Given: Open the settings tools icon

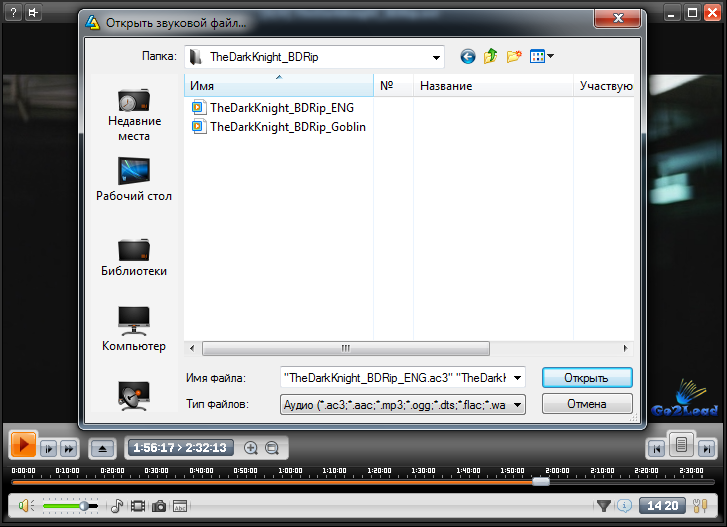Looking at the screenshot, I should tap(700, 506).
